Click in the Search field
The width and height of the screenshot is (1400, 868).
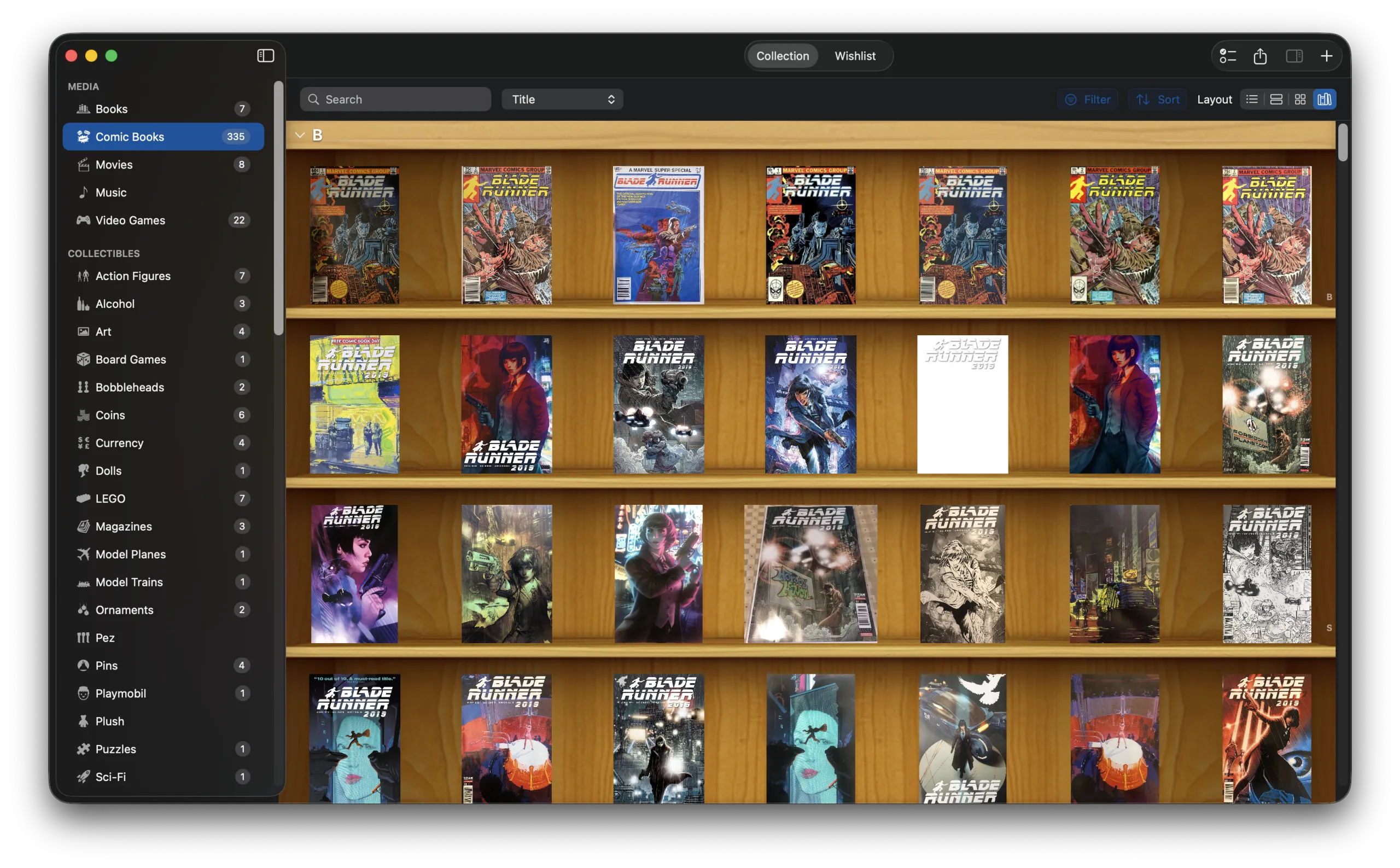click(x=396, y=100)
